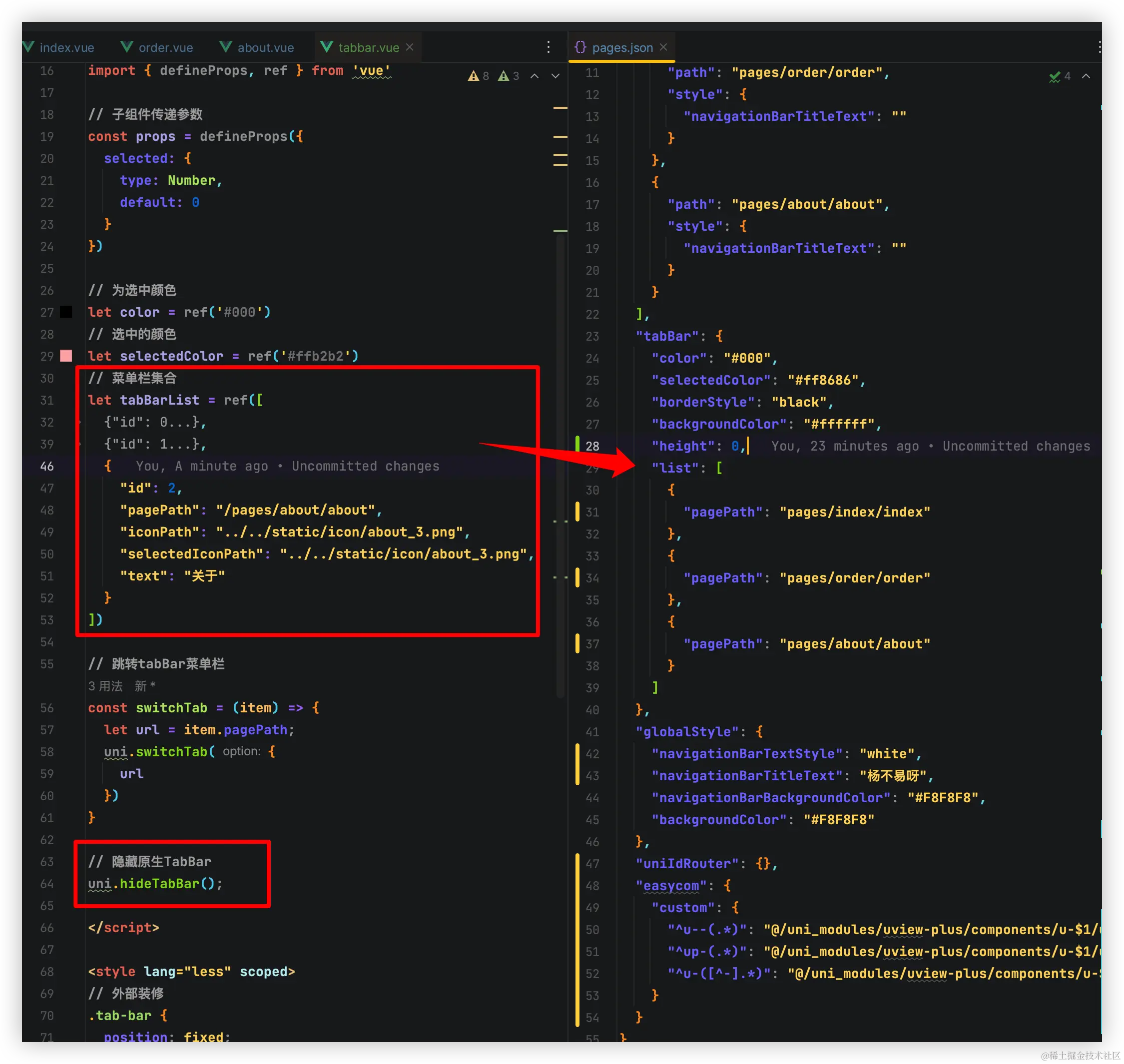The image size is (1124, 1064).
Task: Open the black #000 color swatch
Action: pos(66,312)
